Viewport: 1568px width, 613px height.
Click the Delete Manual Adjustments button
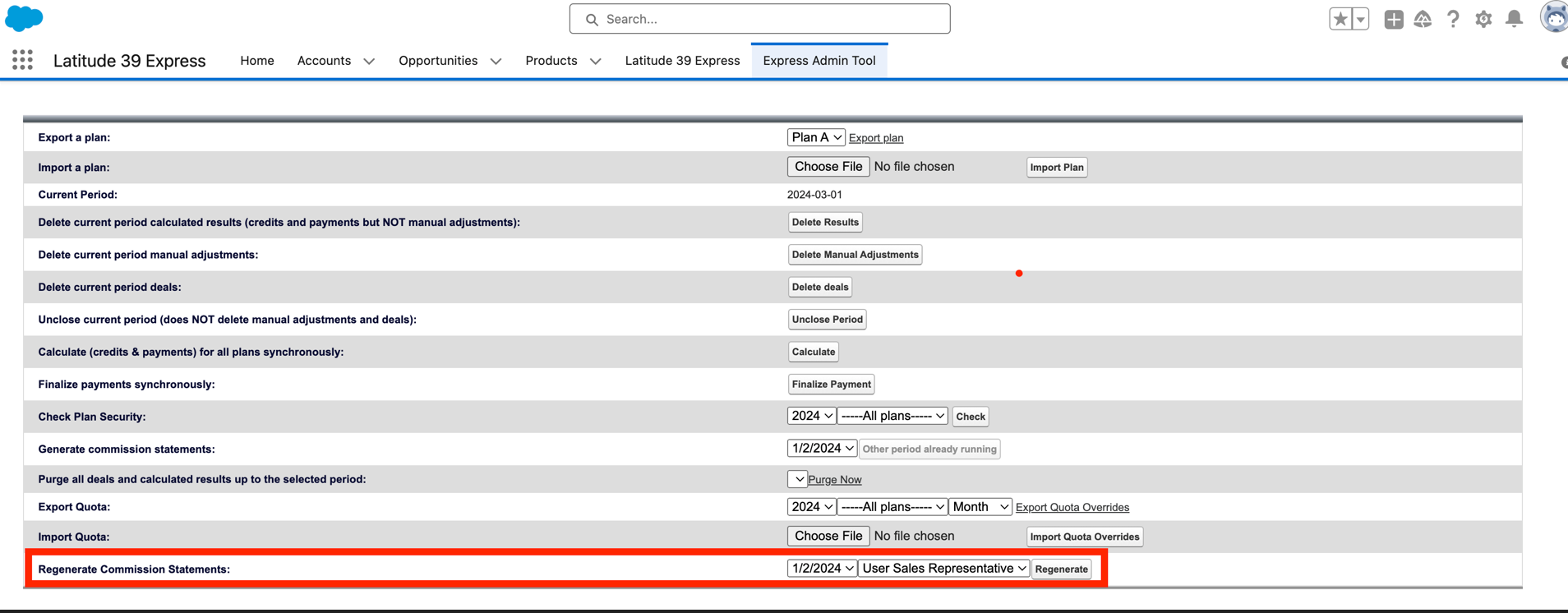click(855, 255)
